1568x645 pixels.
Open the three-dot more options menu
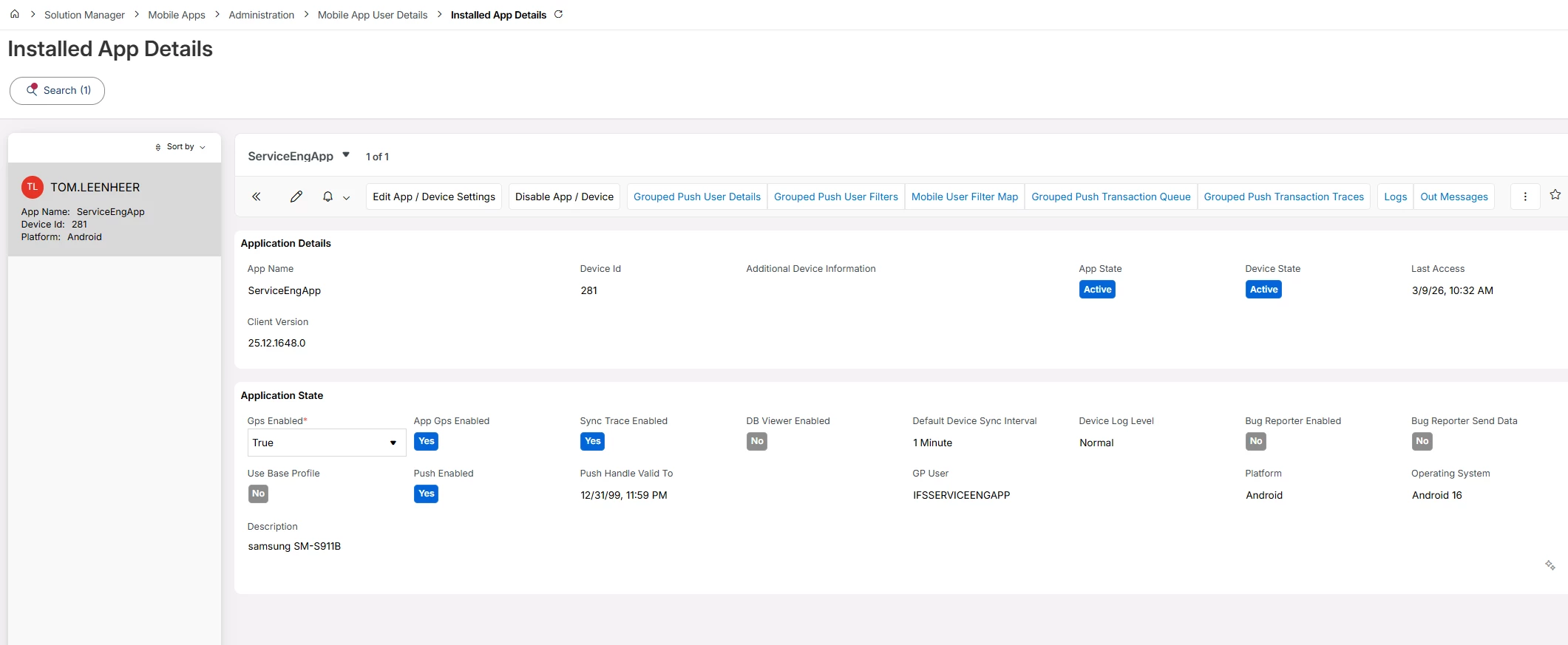pyautogui.click(x=1525, y=197)
